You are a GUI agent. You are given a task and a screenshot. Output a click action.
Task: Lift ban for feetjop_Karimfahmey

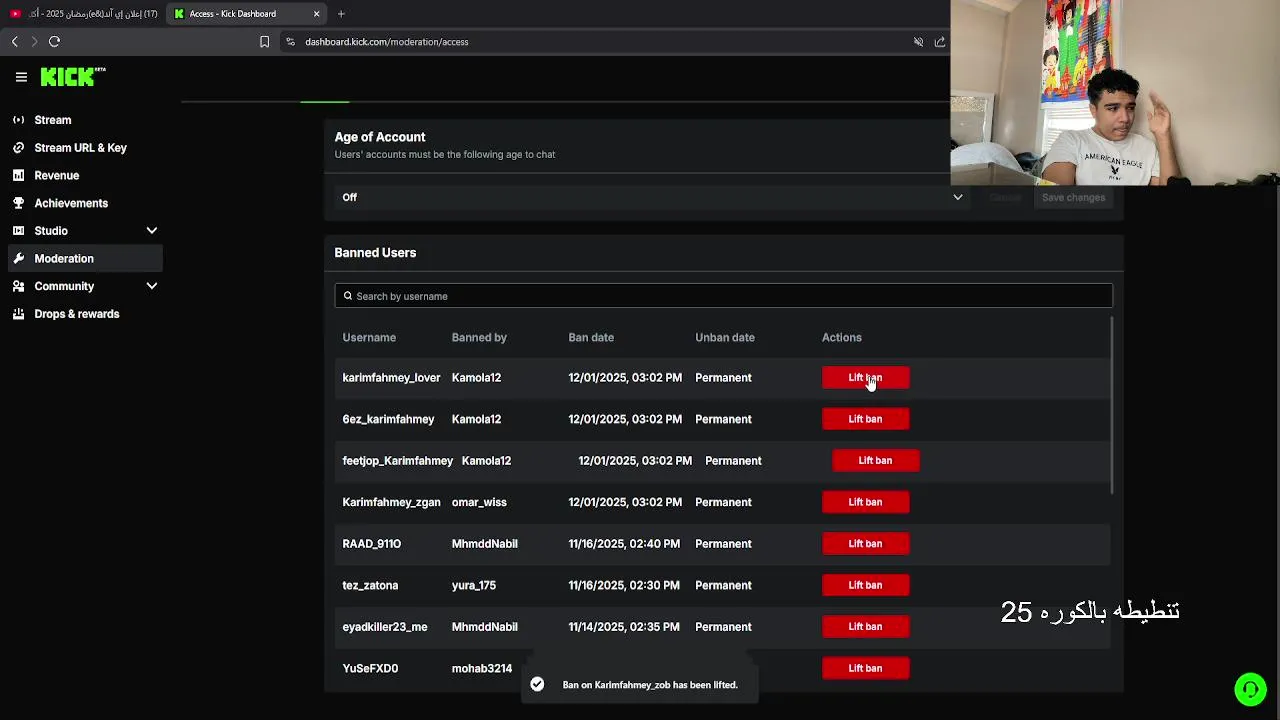(875, 461)
